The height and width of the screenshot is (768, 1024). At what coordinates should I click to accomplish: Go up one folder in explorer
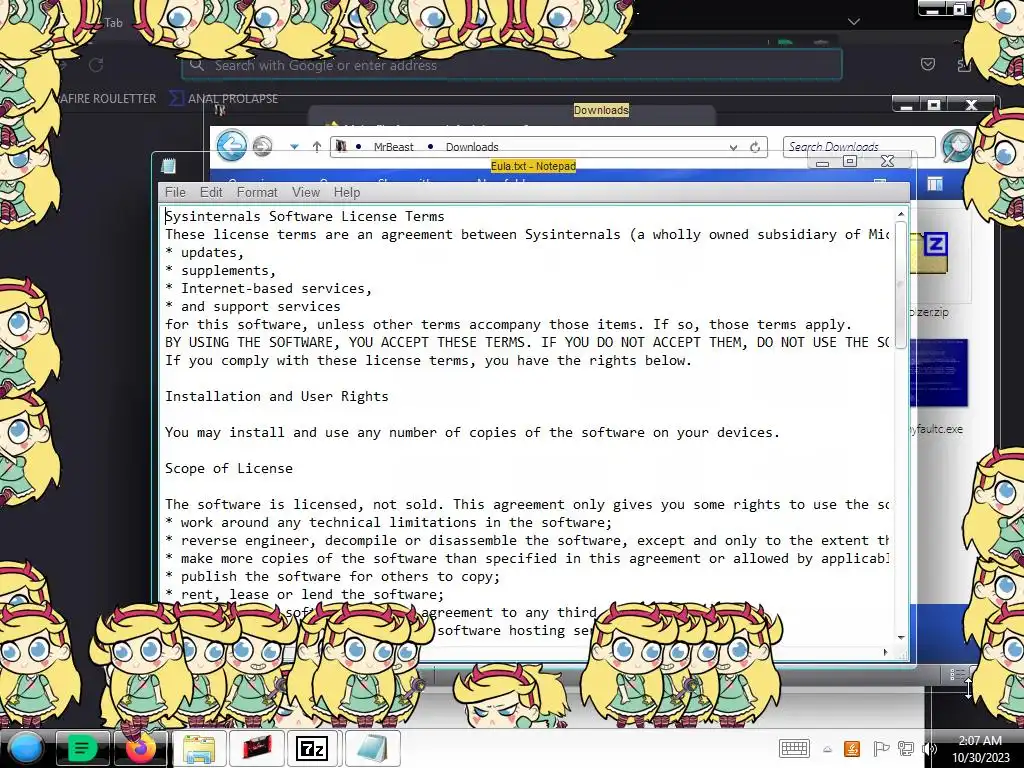pos(317,147)
